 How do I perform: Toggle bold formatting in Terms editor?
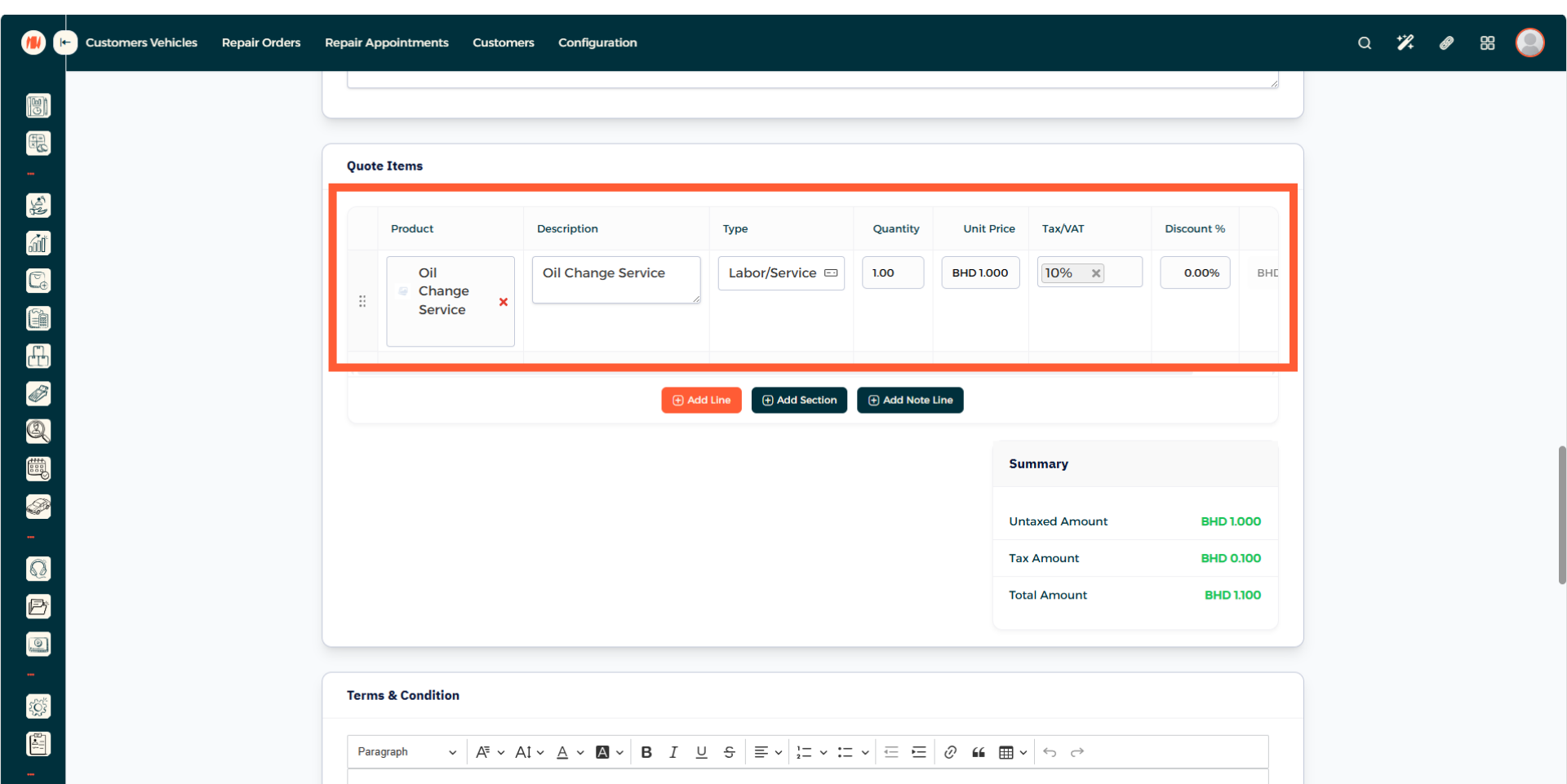point(646,752)
